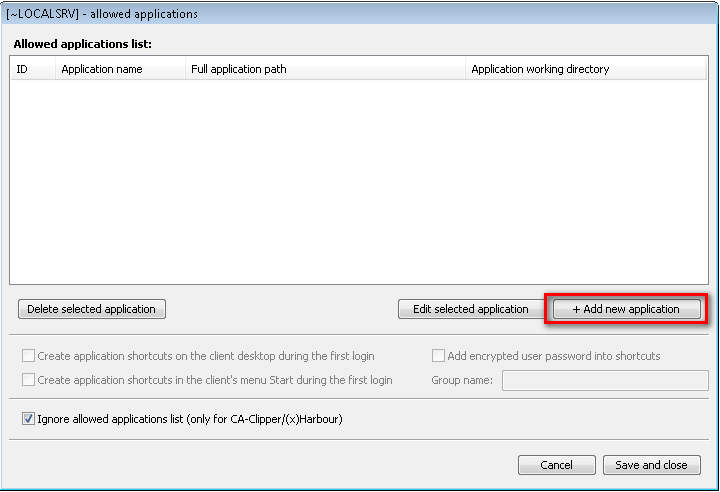
Task: Tick the menu Start shortcuts creation checkbox
Action: (x=28, y=380)
